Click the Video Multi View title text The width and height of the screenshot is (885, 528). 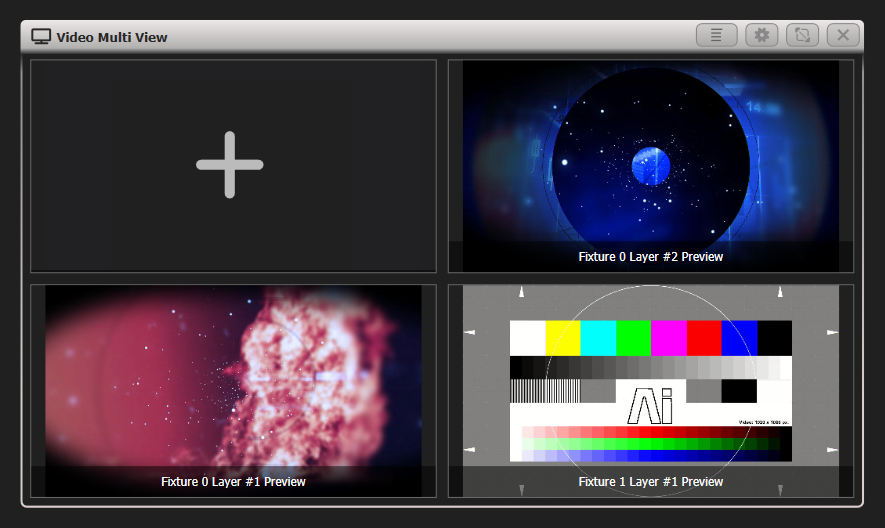pyautogui.click(x=112, y=37)
